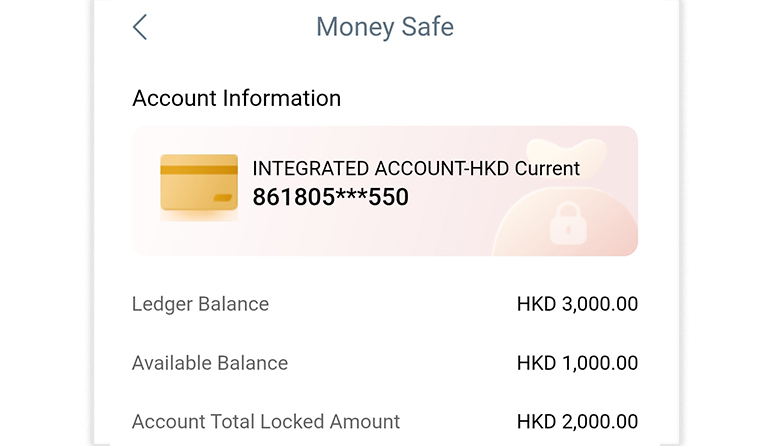Select the HKD 3,000.00 ledger amount

point(577,304)
